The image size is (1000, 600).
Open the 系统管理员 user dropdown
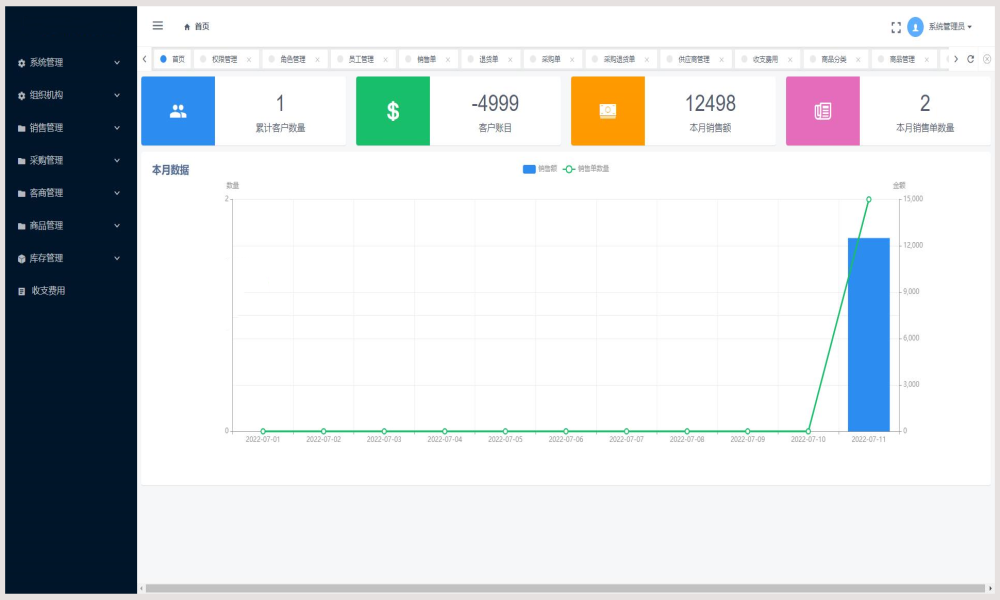click(x=950, y=27)
